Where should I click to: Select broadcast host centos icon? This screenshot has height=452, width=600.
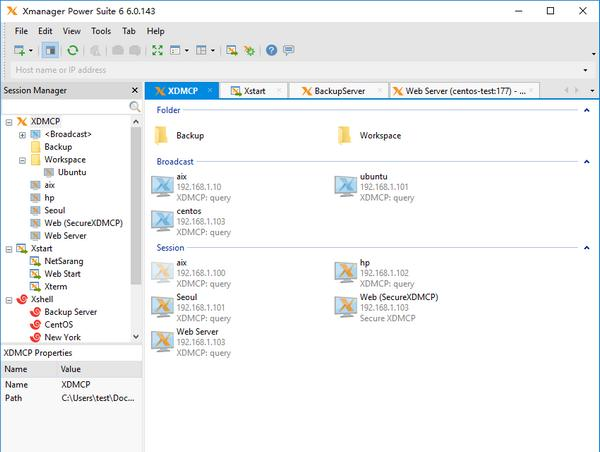tap(163, 221)
